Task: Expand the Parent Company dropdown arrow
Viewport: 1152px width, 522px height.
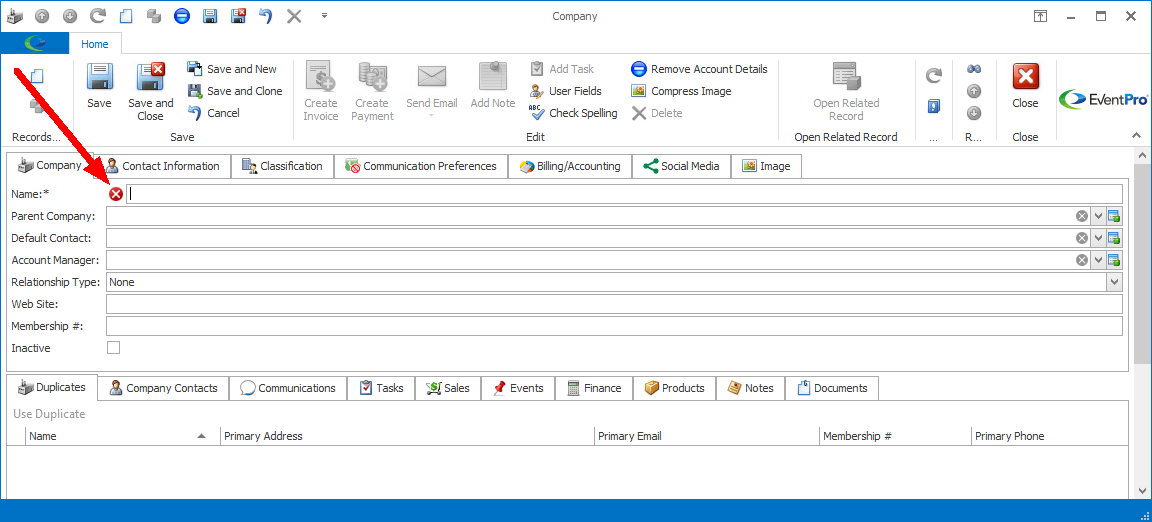Action: pyautogui.click(x=1098, y=216)
